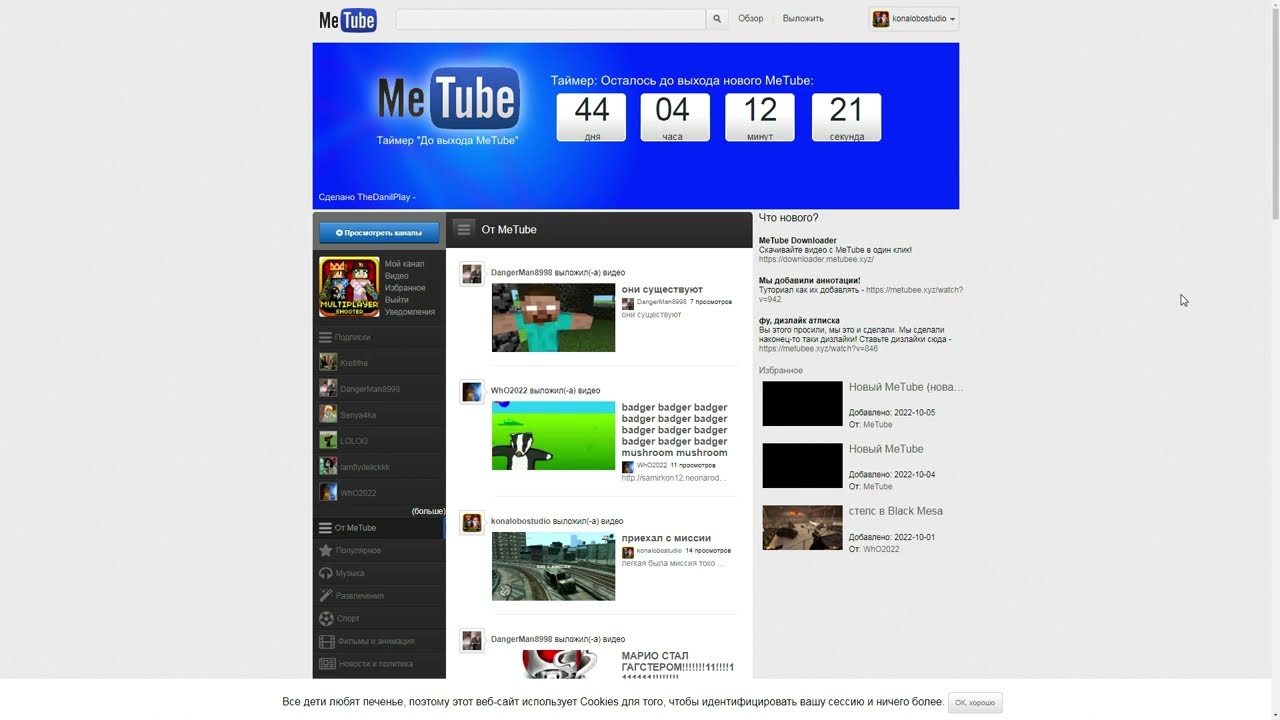Click konalobostudio name on feed post
Viewport: 1280px width, 720px height.
click(520, 521)
